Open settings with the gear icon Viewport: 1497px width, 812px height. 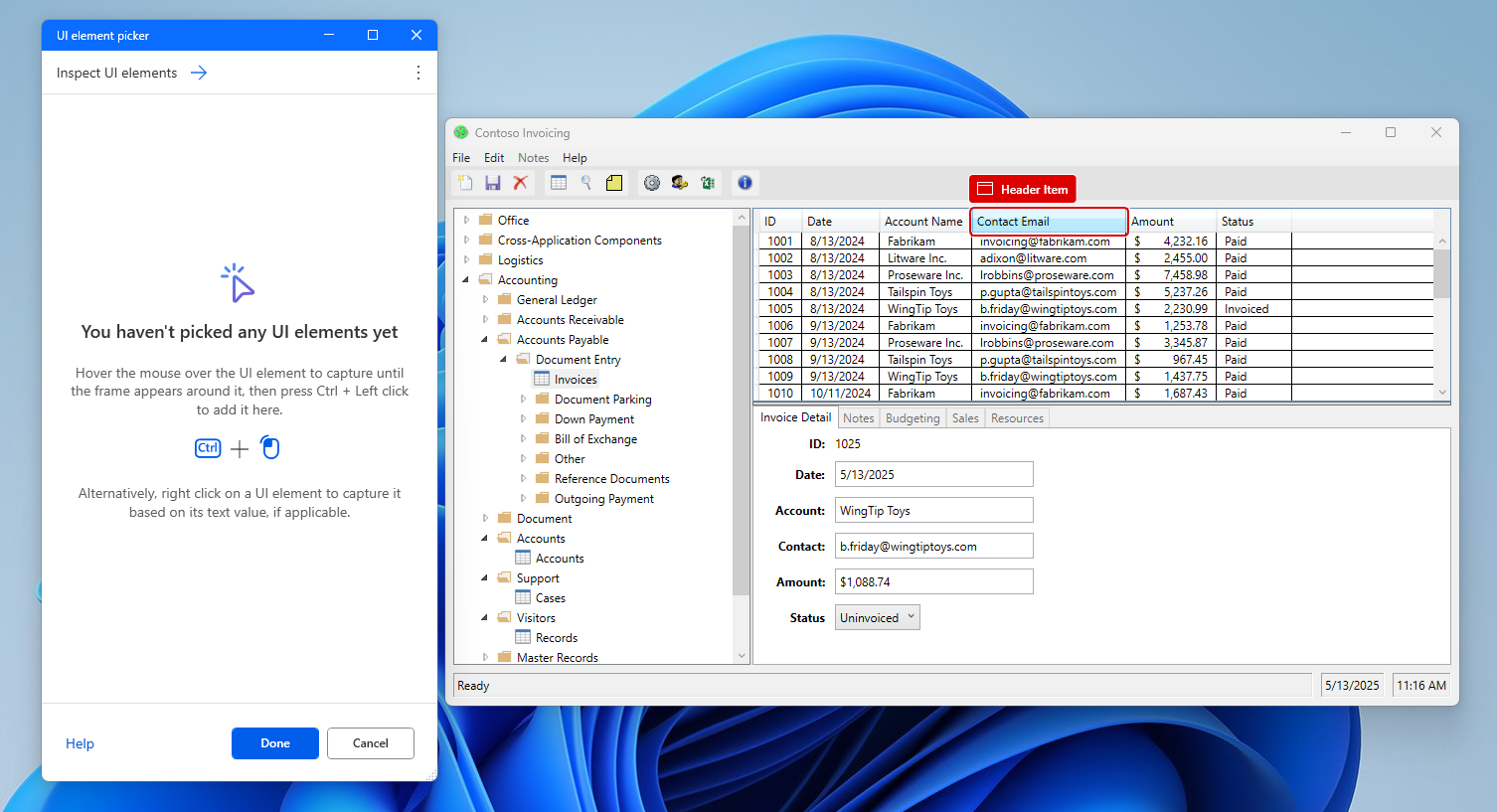652,183
